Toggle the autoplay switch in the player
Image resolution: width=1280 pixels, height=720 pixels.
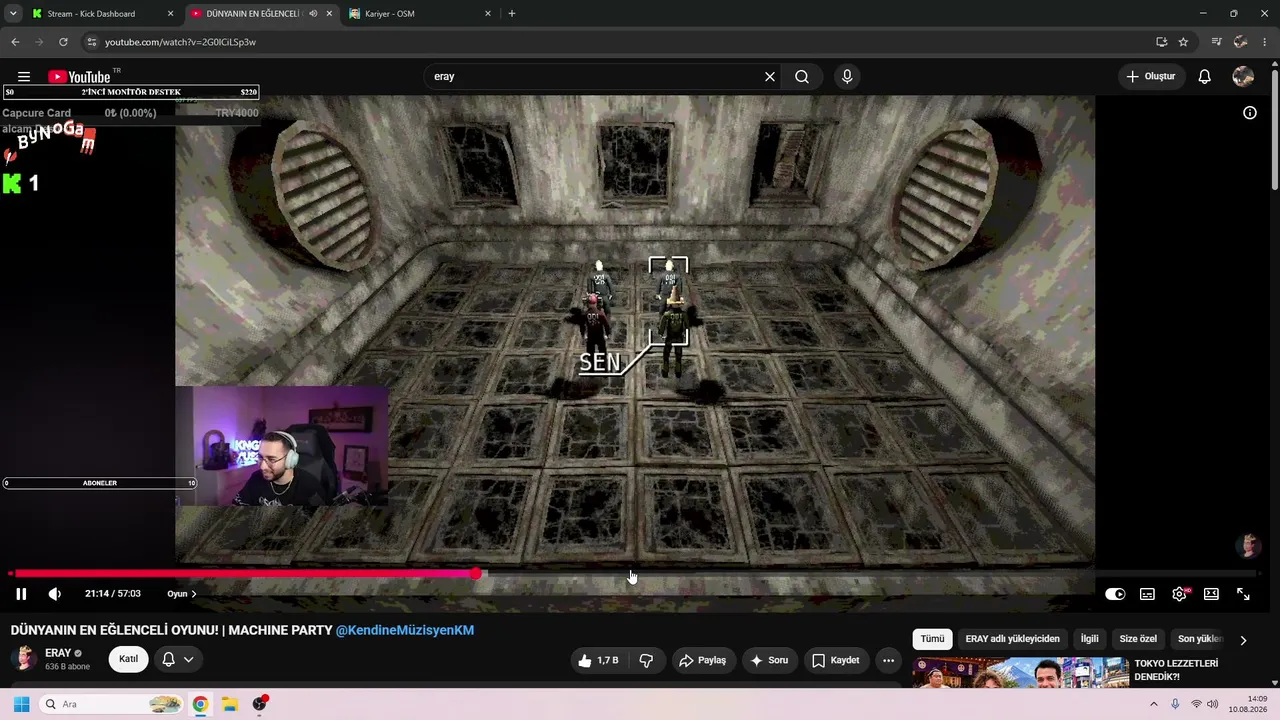pyautogui.click(x=1115, y=594)
